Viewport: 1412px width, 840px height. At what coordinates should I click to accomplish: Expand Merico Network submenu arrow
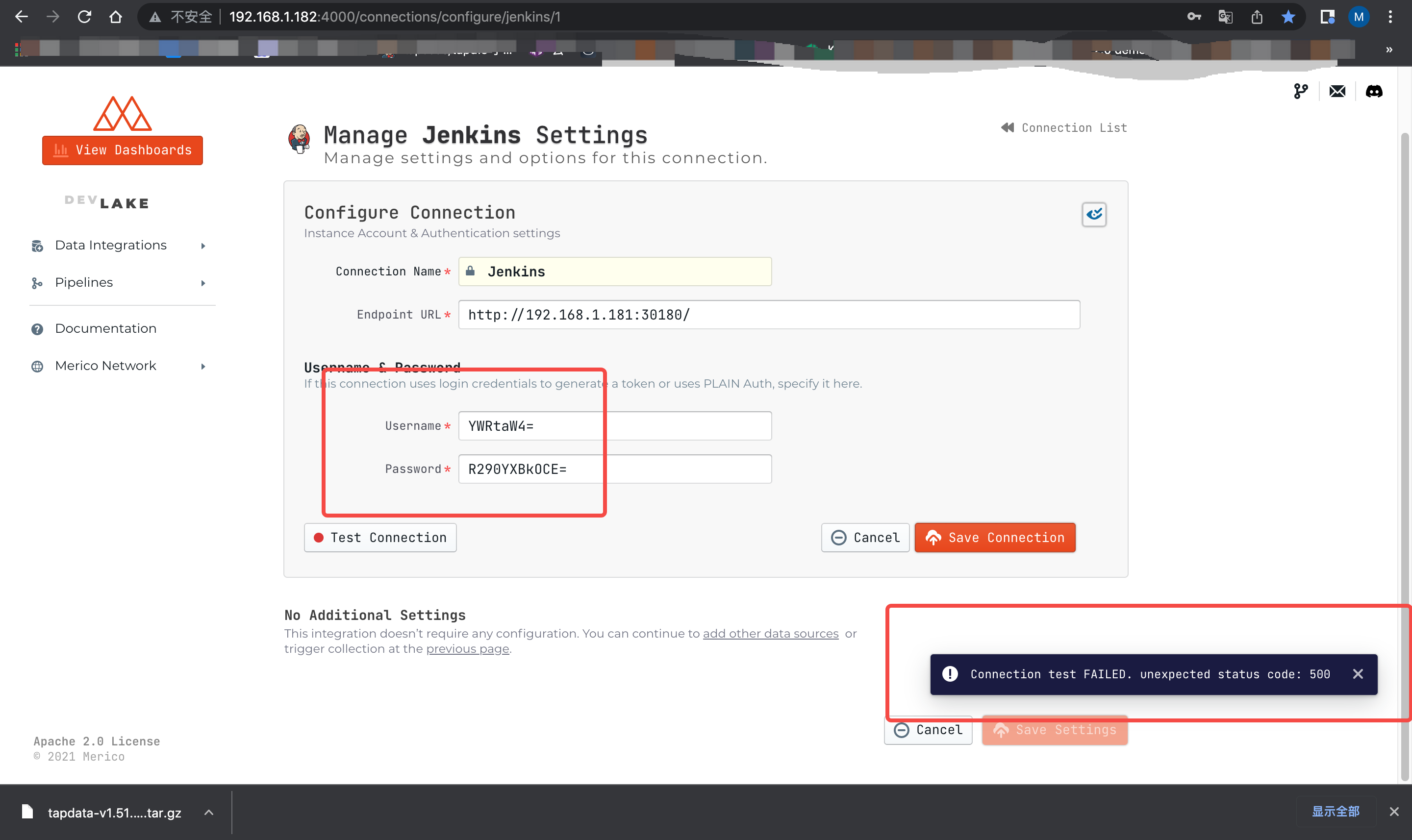pyautogui.click(x=203, y=366)
